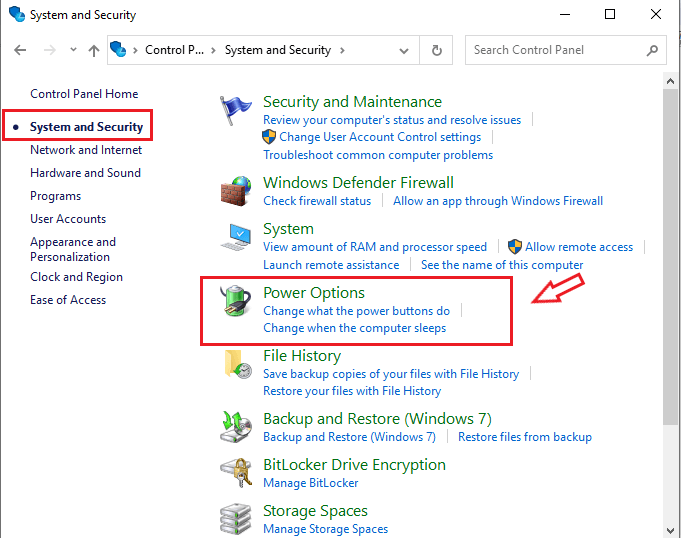Open File History heading
The height and width of the screenshot is (538, 681).
pos(302,356)
